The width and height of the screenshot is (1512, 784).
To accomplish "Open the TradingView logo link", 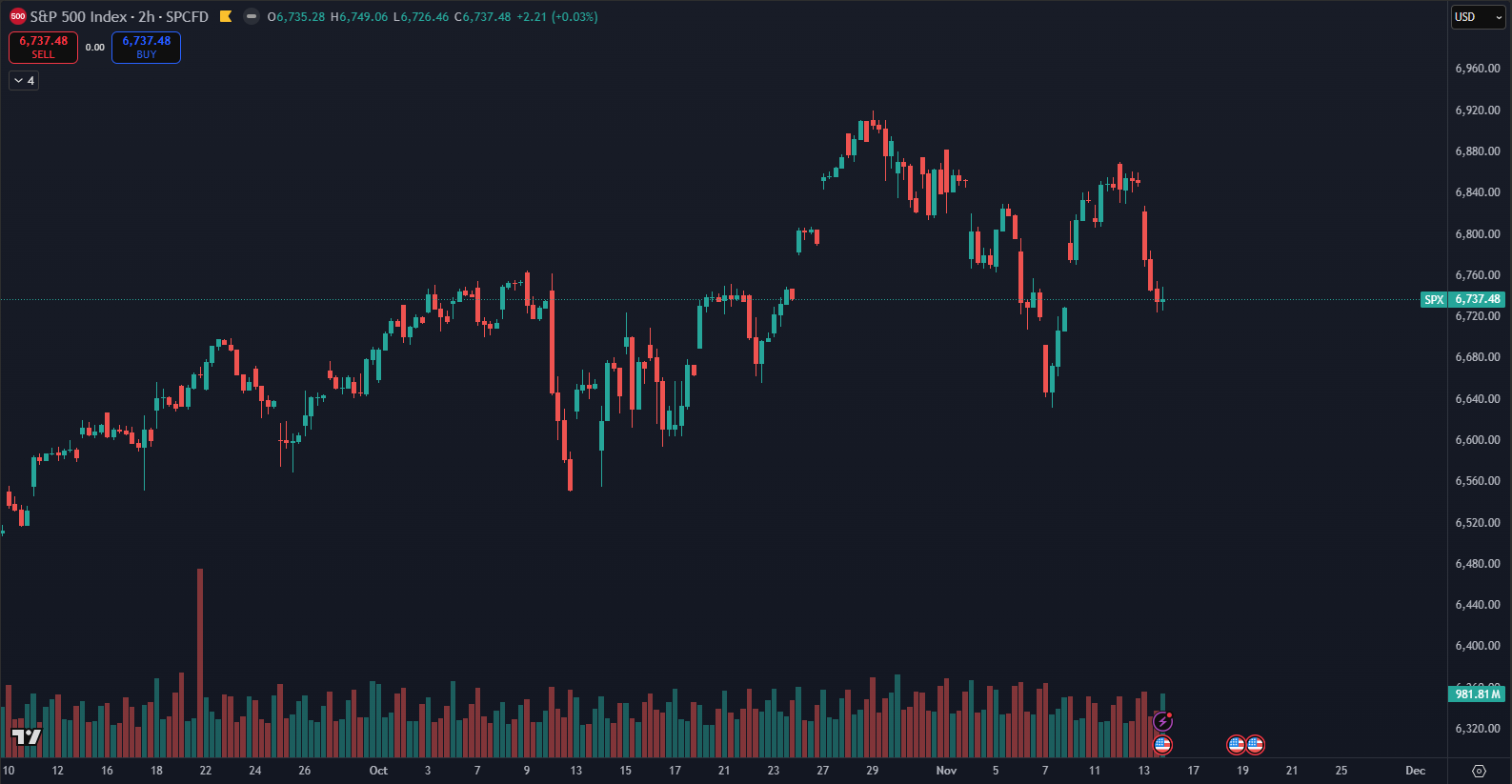I will [27, 736].
